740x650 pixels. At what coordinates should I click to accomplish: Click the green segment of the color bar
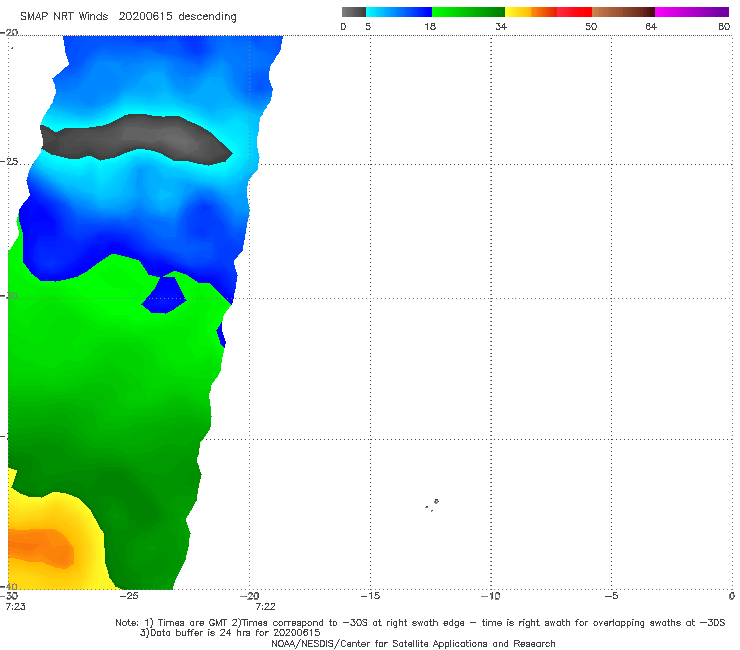(468, 12)
